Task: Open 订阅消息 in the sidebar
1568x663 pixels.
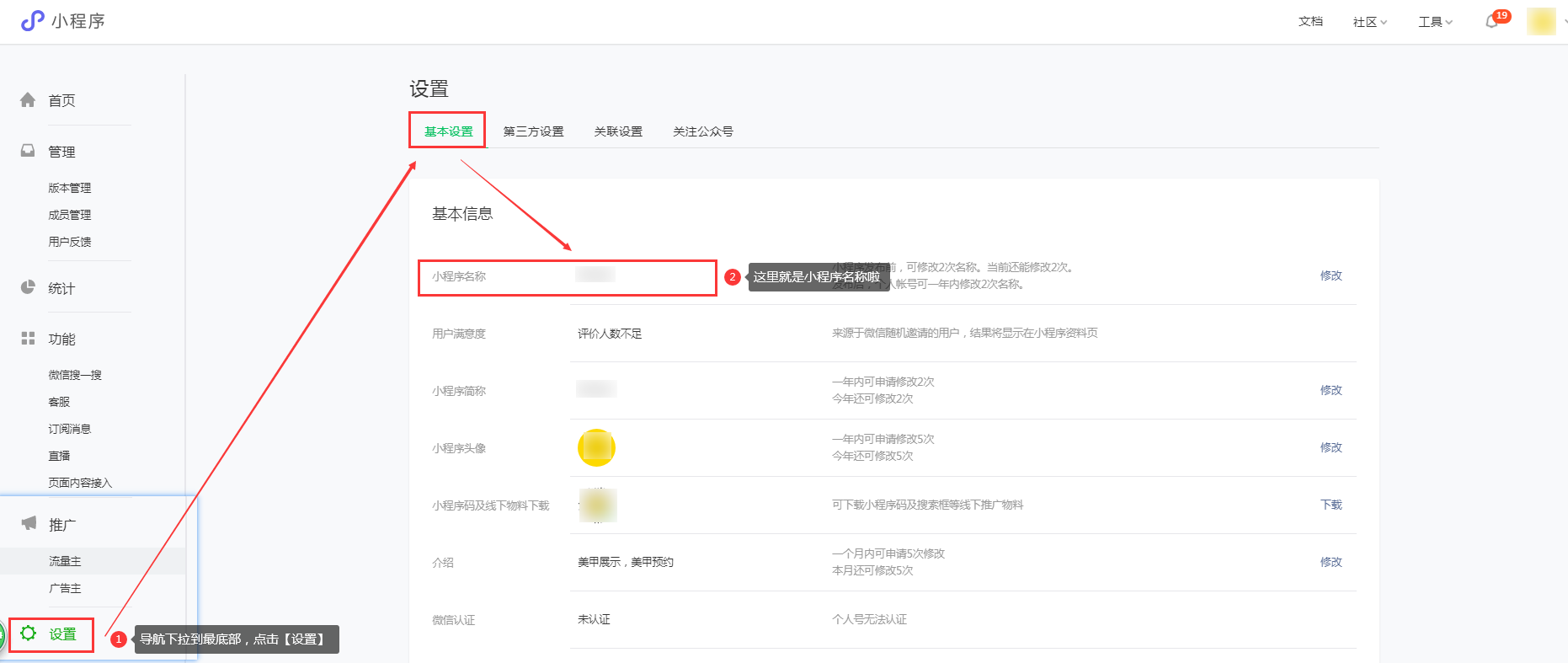Action: click(x=70, y=429)
